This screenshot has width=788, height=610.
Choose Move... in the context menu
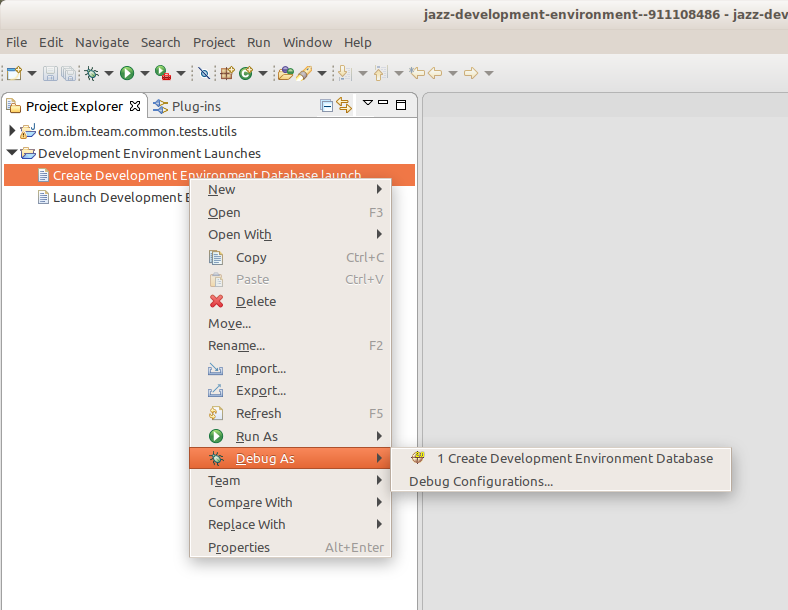(x=290, y=324)
